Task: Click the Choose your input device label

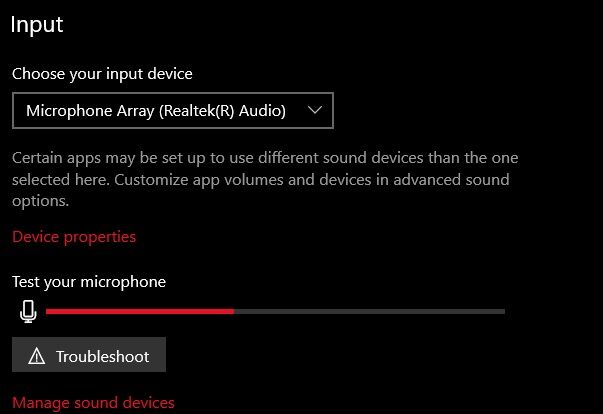Action: (102, 74)
